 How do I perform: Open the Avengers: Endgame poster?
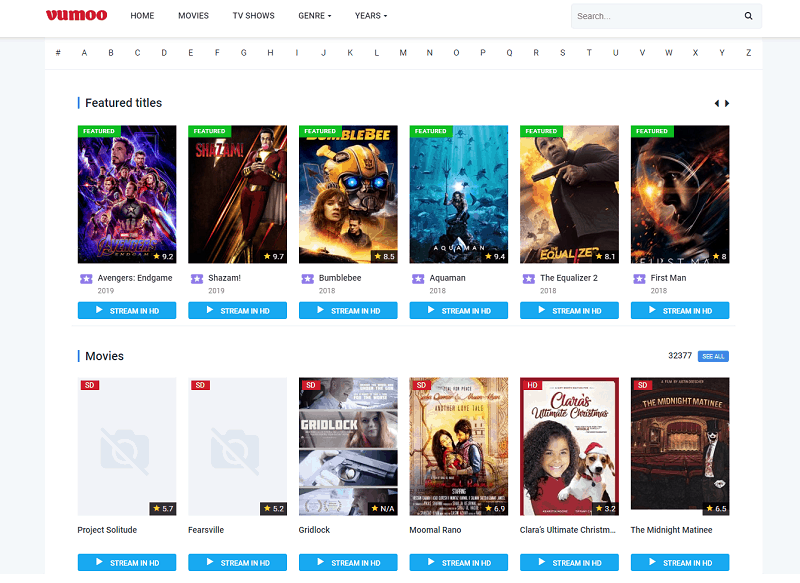[x=127, y=194]
